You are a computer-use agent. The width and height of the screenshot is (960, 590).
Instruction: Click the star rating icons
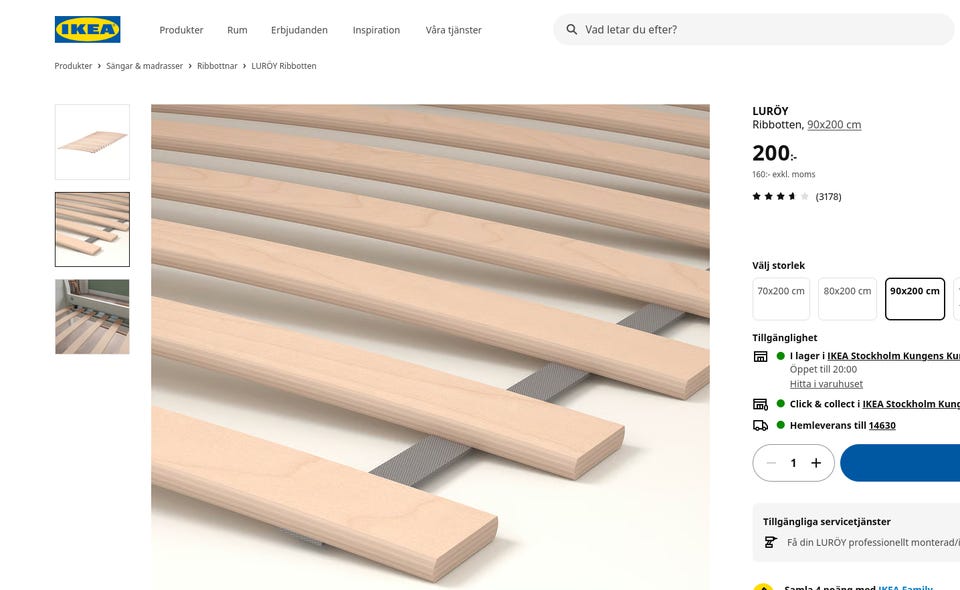(781, 196)
